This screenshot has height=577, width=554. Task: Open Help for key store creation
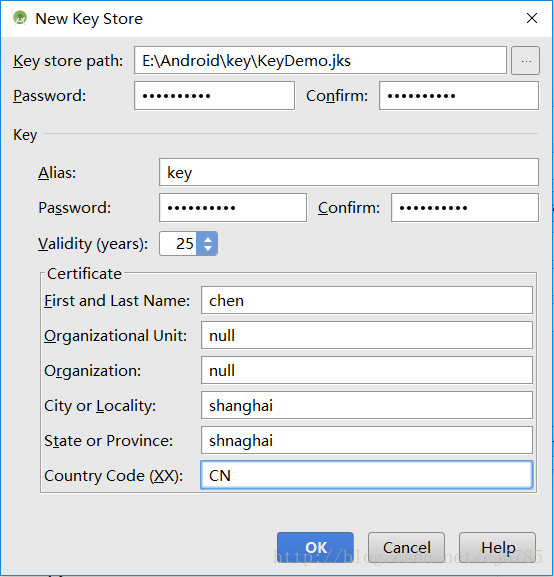pyautogui.click(x=497, y=547)
